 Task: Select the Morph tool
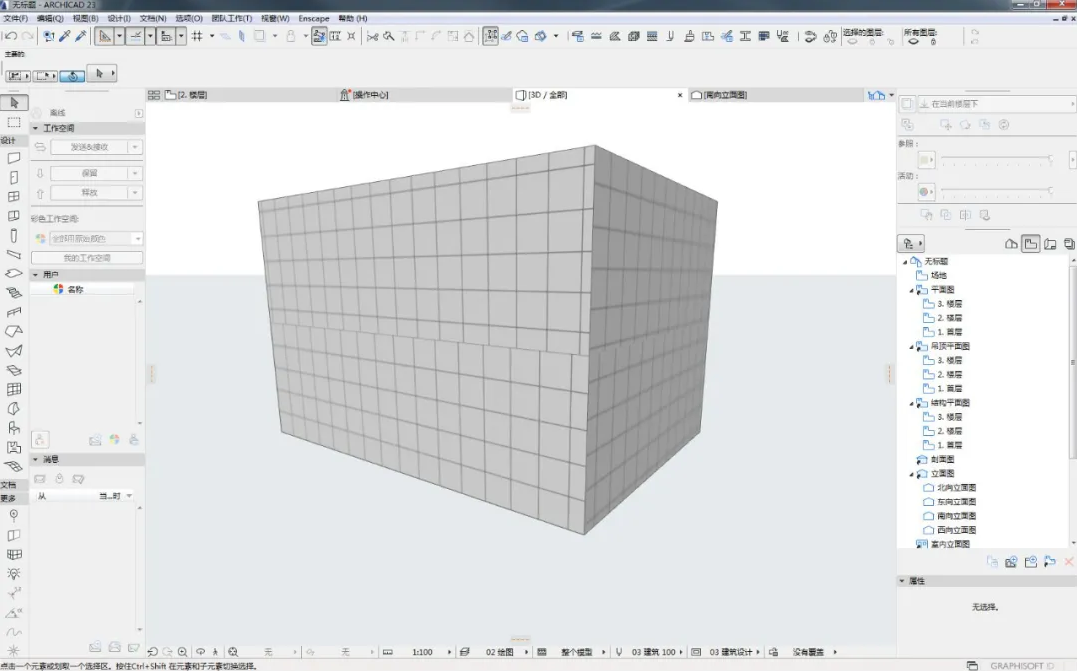[14, 409]
